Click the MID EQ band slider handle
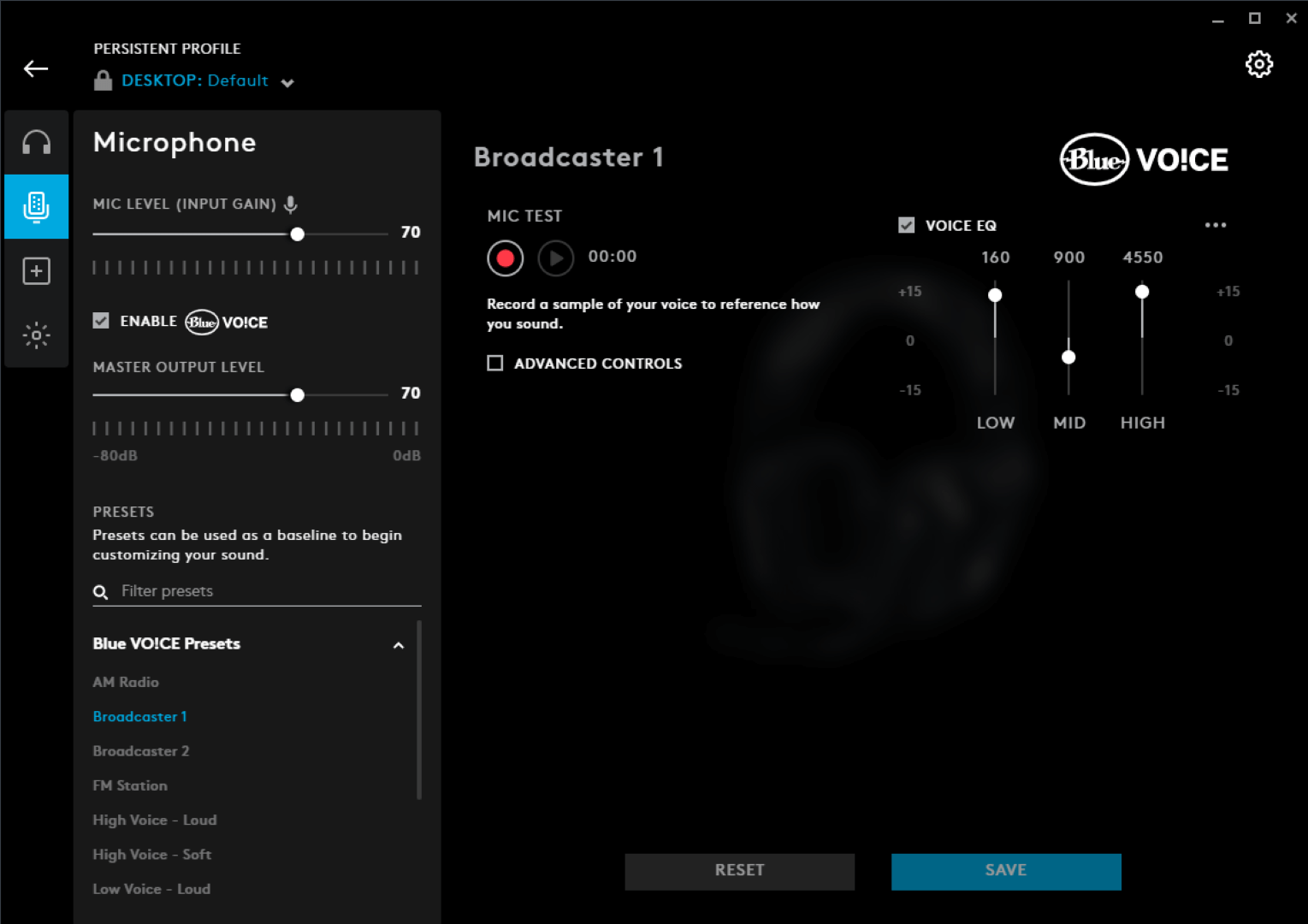This screenshot has width=1308, height=924. pyautogui.click(x=1068, y=357)
